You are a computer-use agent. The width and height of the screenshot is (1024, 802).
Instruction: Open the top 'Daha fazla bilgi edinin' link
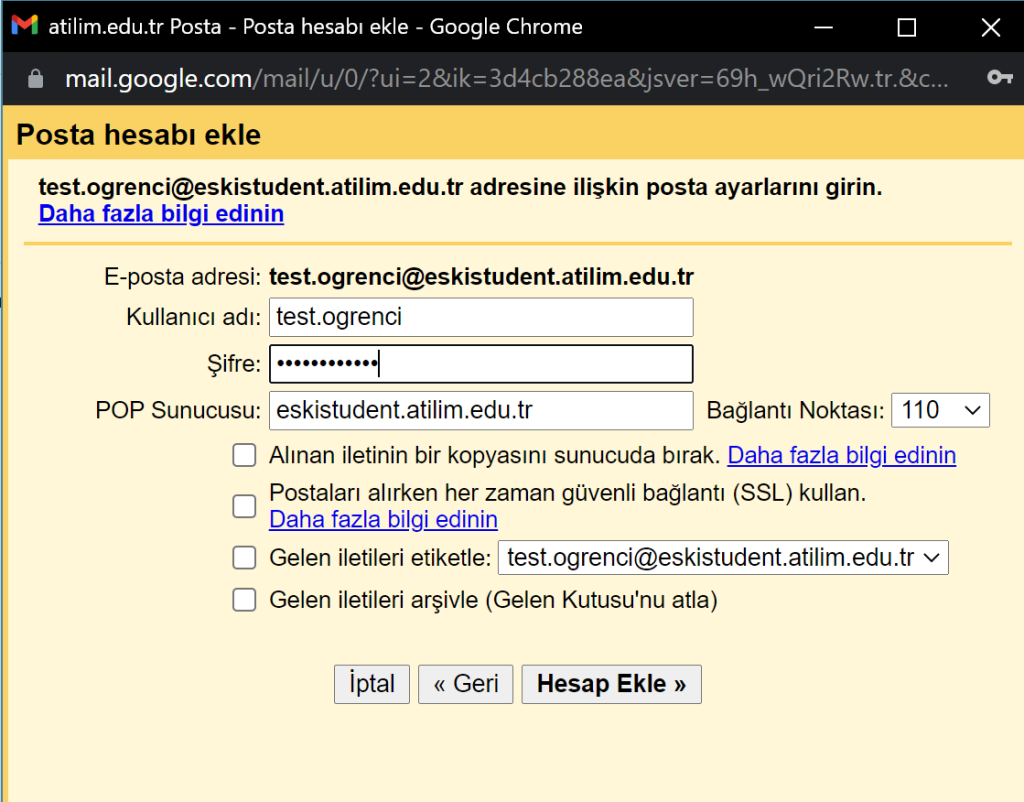[161, 213]
